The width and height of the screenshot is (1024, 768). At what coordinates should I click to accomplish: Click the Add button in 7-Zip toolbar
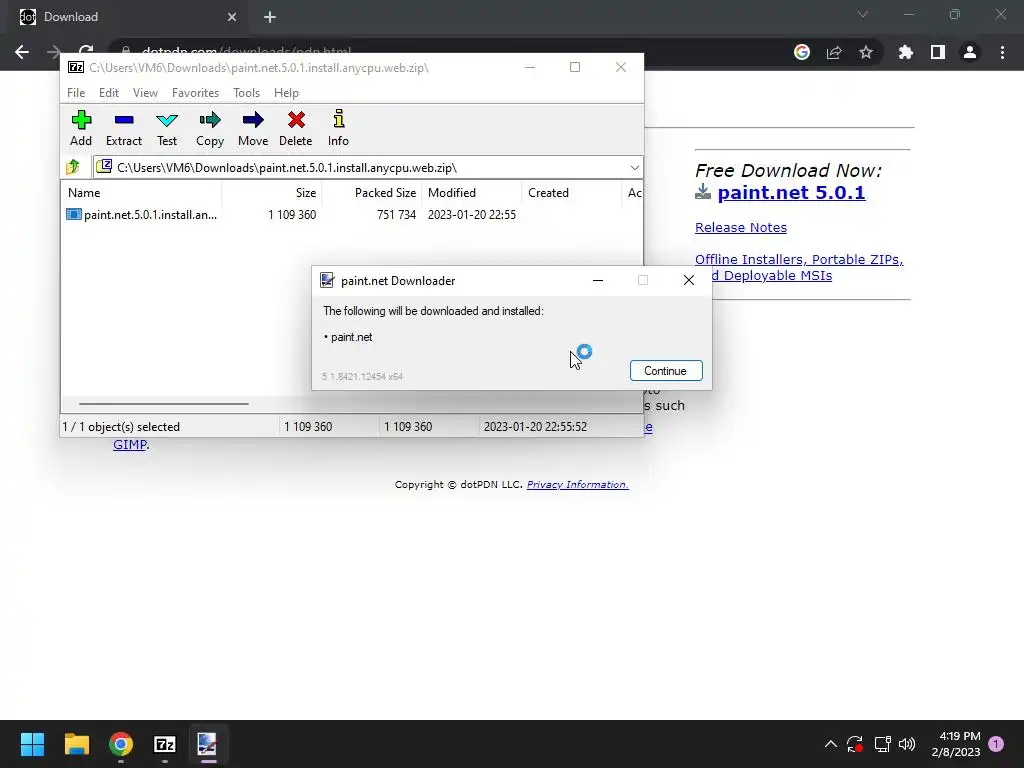click(x=81, y=128)
